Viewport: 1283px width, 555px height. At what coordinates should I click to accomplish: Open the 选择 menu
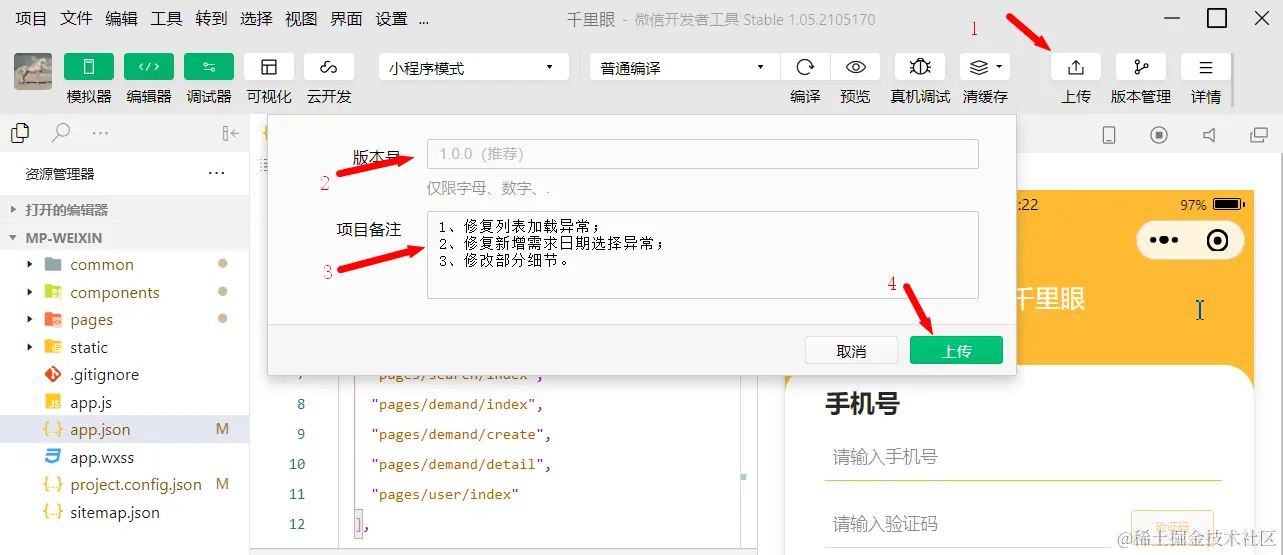[x=256, y=19]
